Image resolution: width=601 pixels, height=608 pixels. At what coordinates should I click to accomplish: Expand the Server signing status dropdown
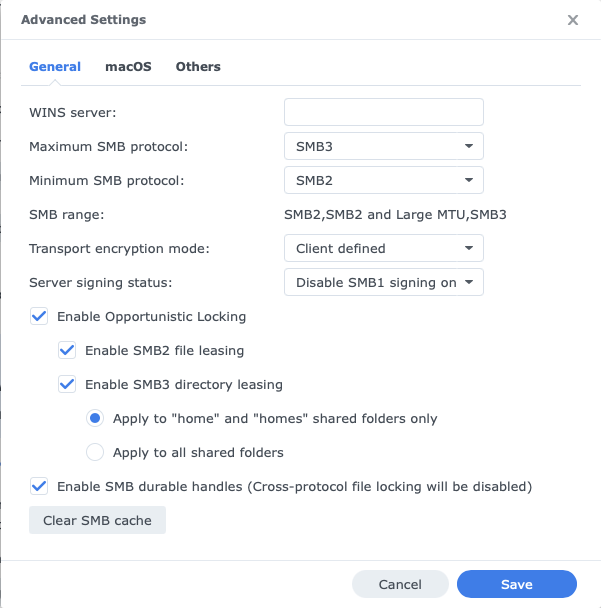(383, 282)
